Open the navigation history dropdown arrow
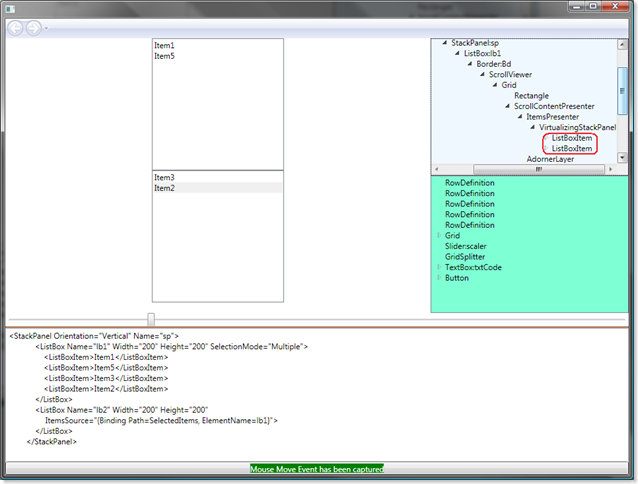This screenshot has height=484, width=638. (x=46, y=28)
